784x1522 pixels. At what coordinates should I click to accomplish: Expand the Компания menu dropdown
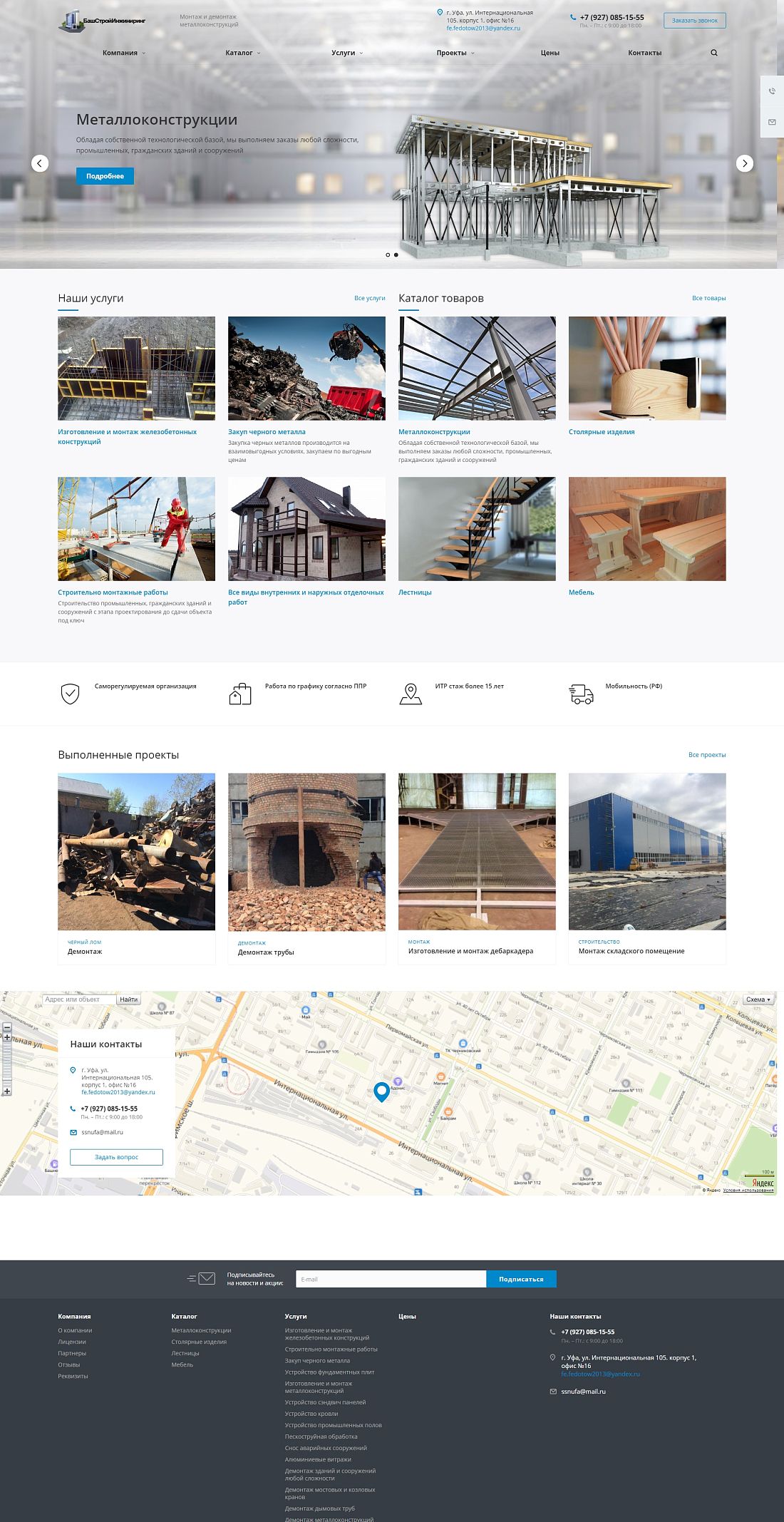pyautogui.click(x=124, y=53)
